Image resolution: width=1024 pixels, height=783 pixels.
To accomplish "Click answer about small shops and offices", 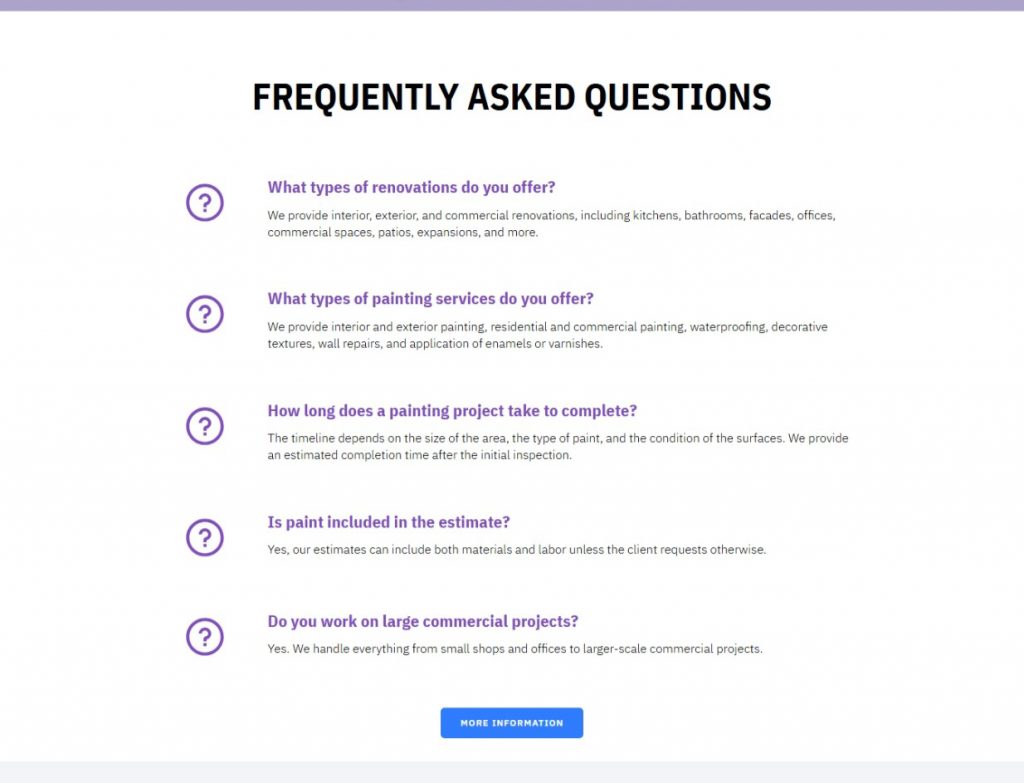I will click(514, 649).
